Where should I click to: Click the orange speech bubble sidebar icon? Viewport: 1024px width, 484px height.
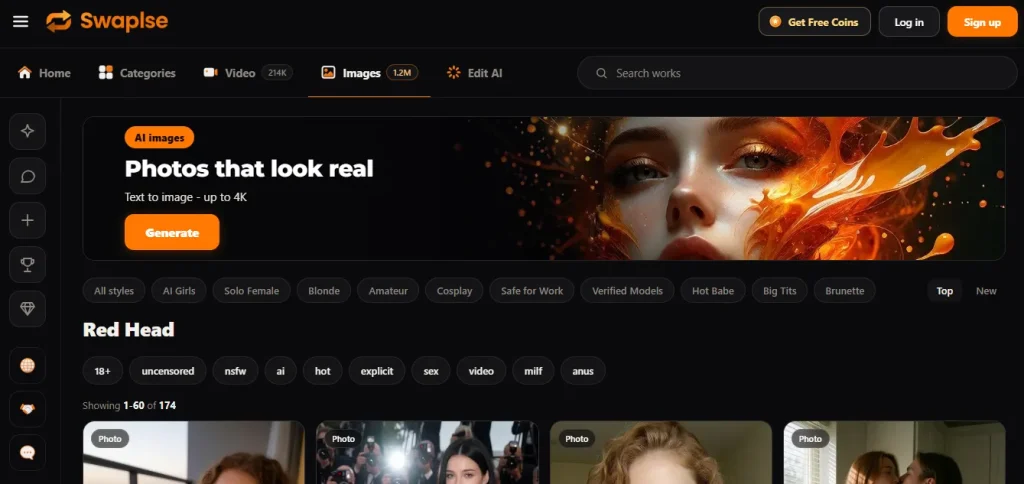[27, 453]
